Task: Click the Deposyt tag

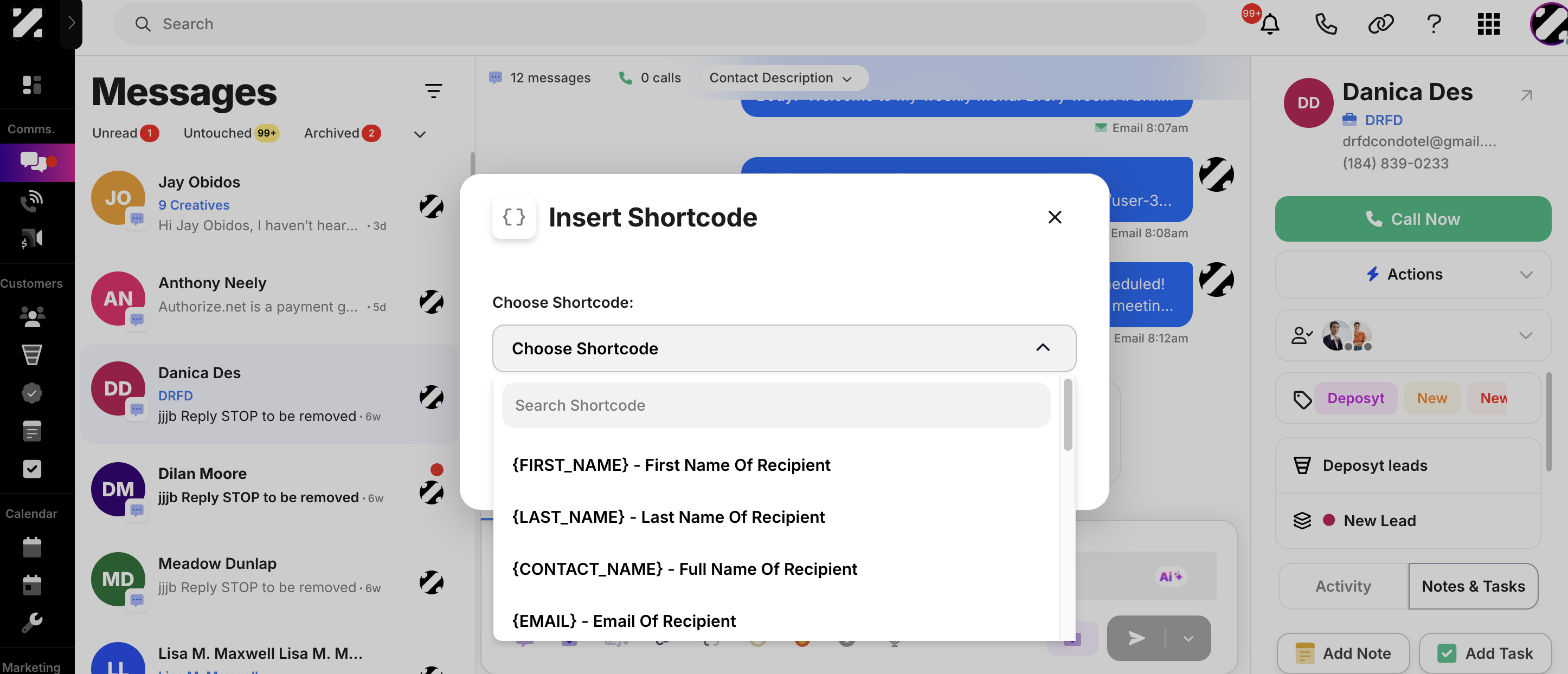Action: click(x=1355, y=398)
